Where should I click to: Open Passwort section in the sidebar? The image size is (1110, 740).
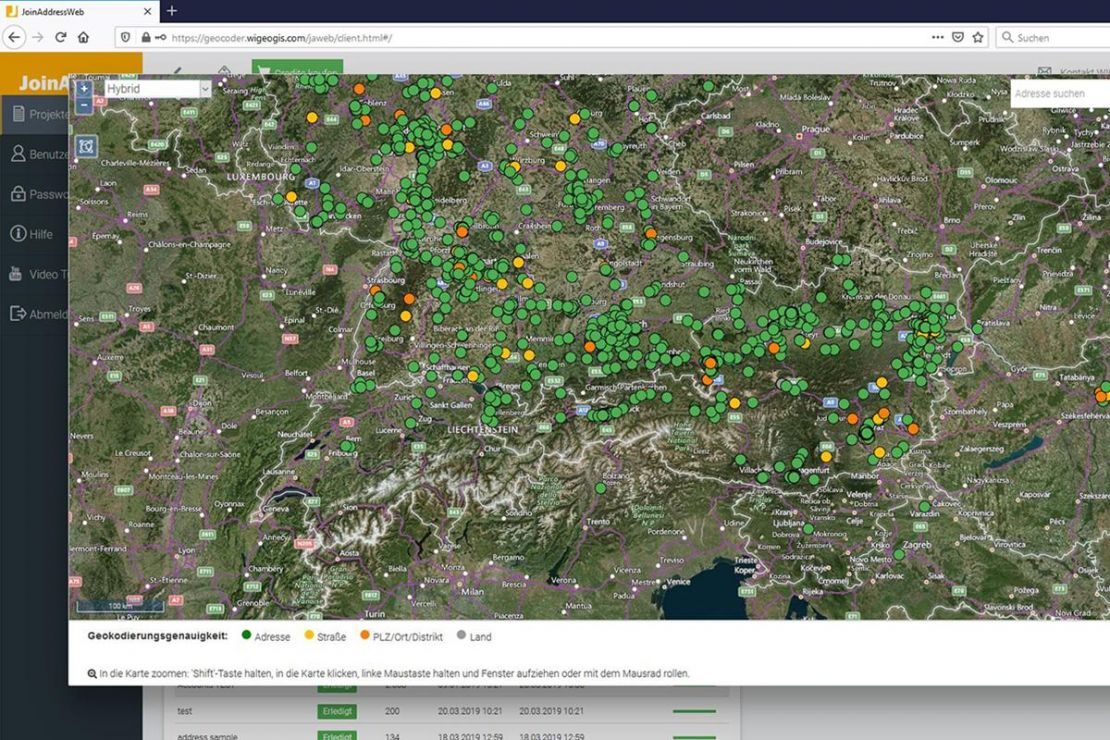(x=35, y=194)
